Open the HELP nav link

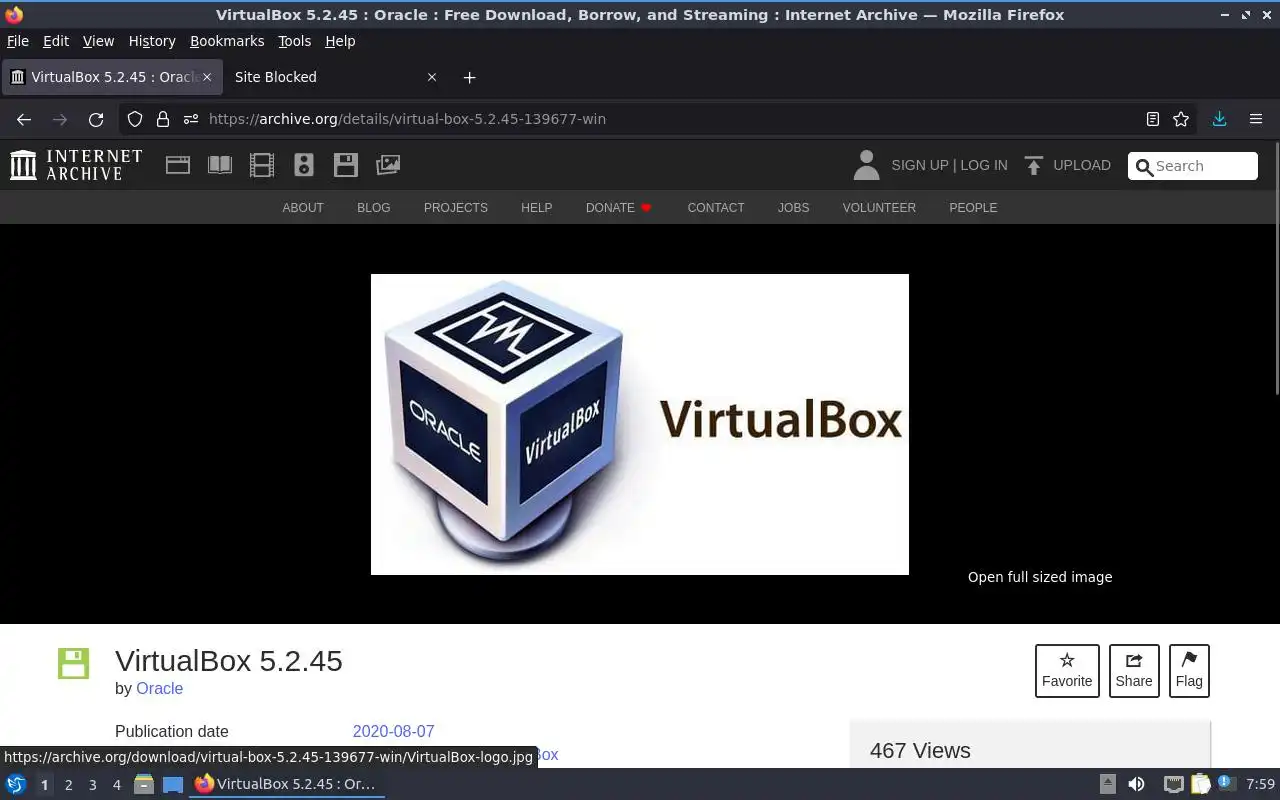[x=537, y=208]
